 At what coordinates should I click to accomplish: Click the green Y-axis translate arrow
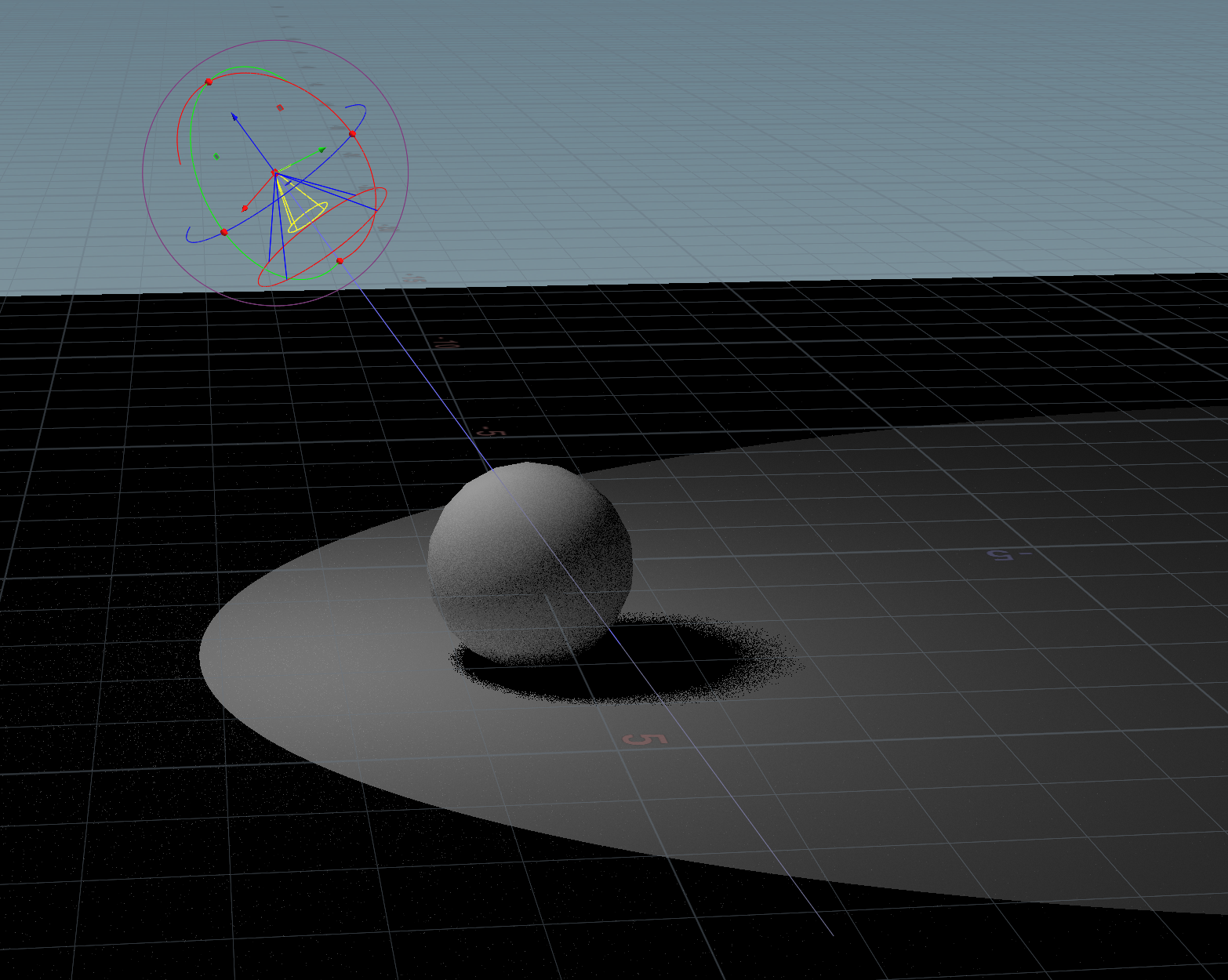tap(321, 149)
